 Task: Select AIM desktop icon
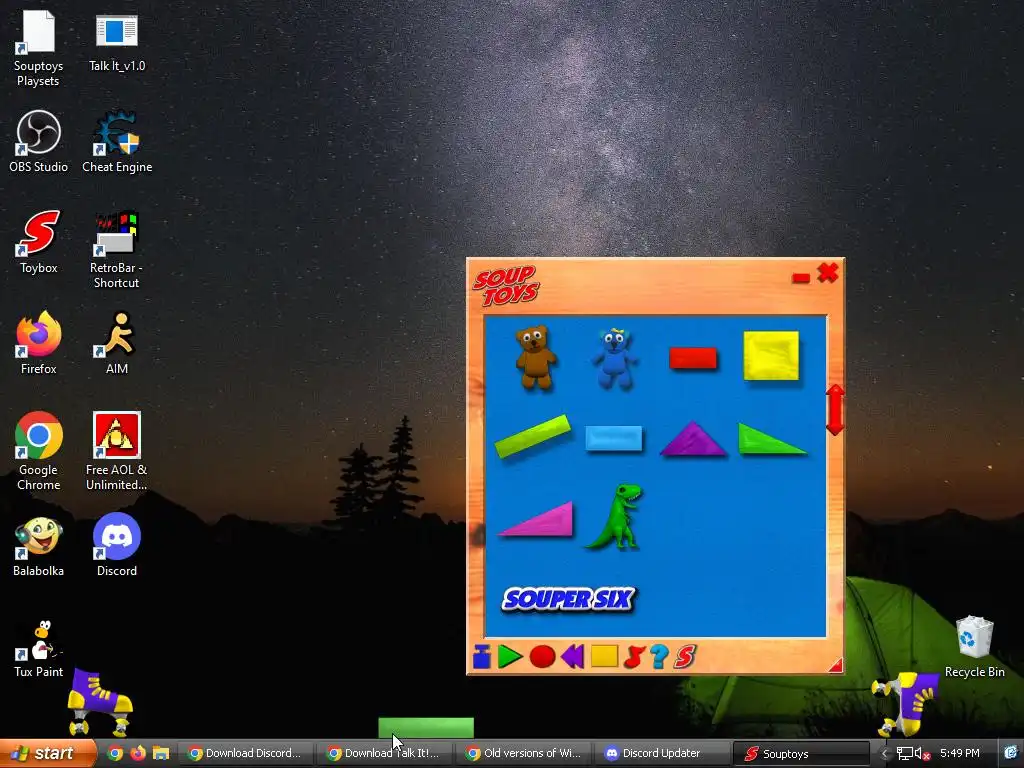(x=117, y=343)
